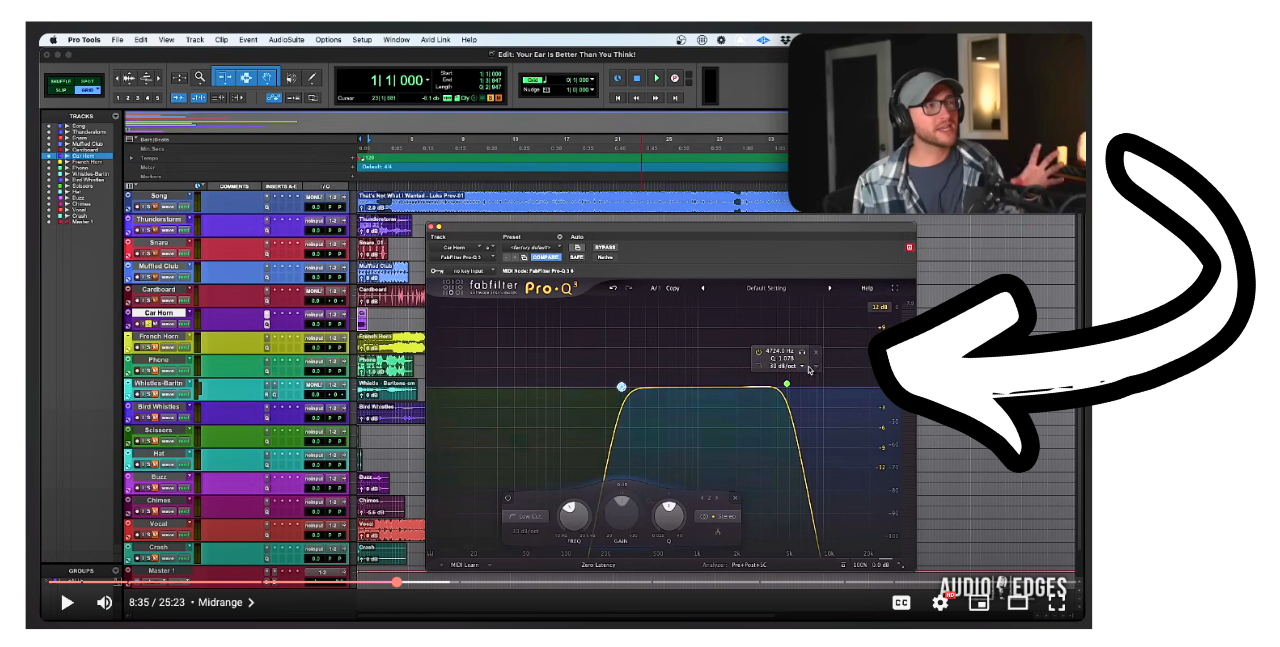Toggle YouTube closed captions
This screenshot has height=647, width=1280.
(901, 602)
